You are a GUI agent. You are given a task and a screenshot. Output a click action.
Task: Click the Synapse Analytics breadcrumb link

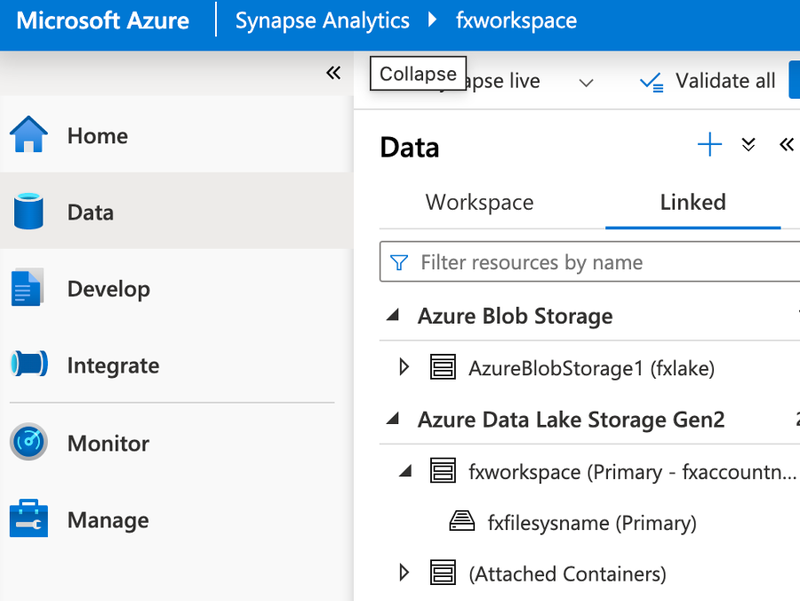pos(322,20)
